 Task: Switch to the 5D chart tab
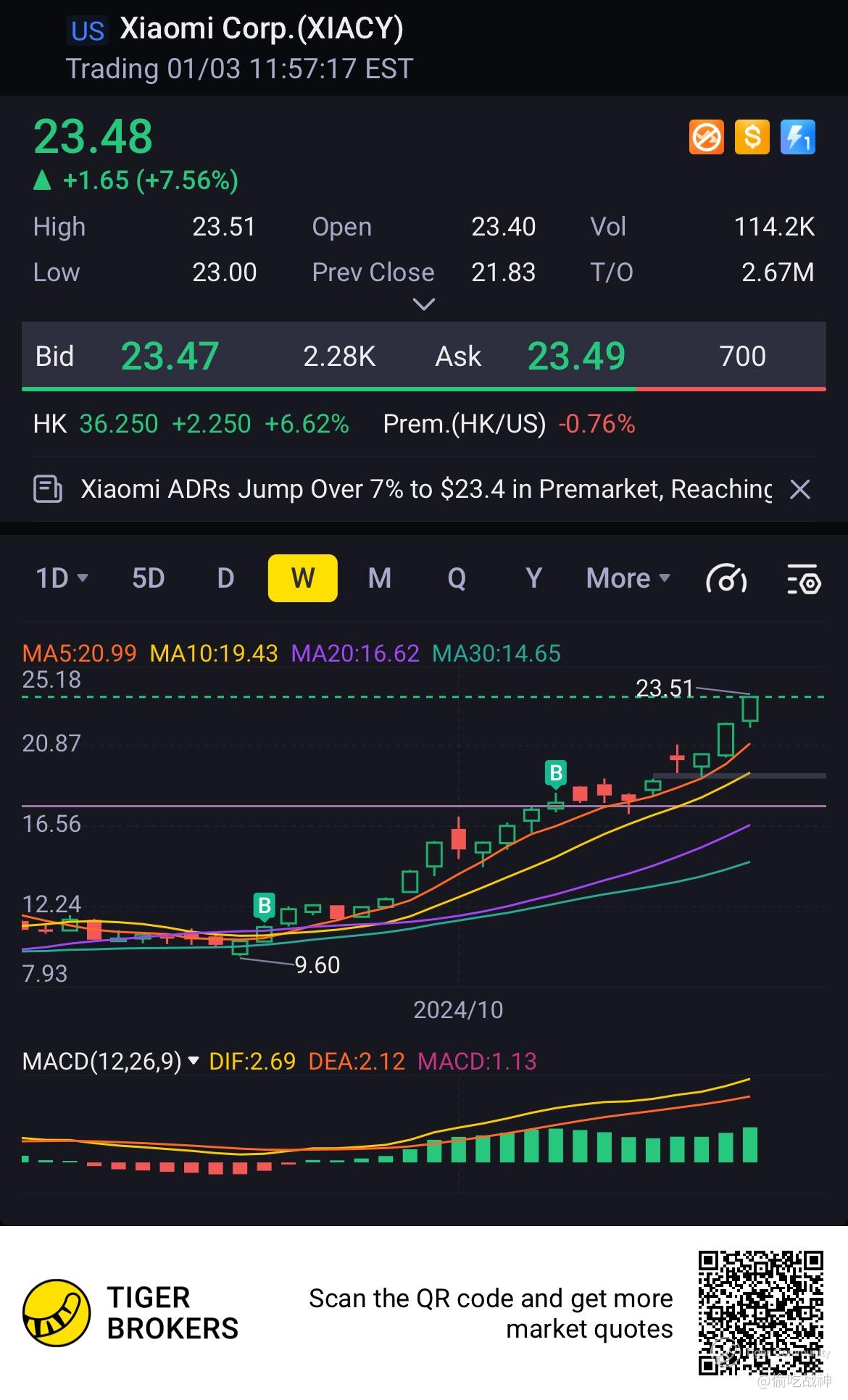tap(149, 578)
